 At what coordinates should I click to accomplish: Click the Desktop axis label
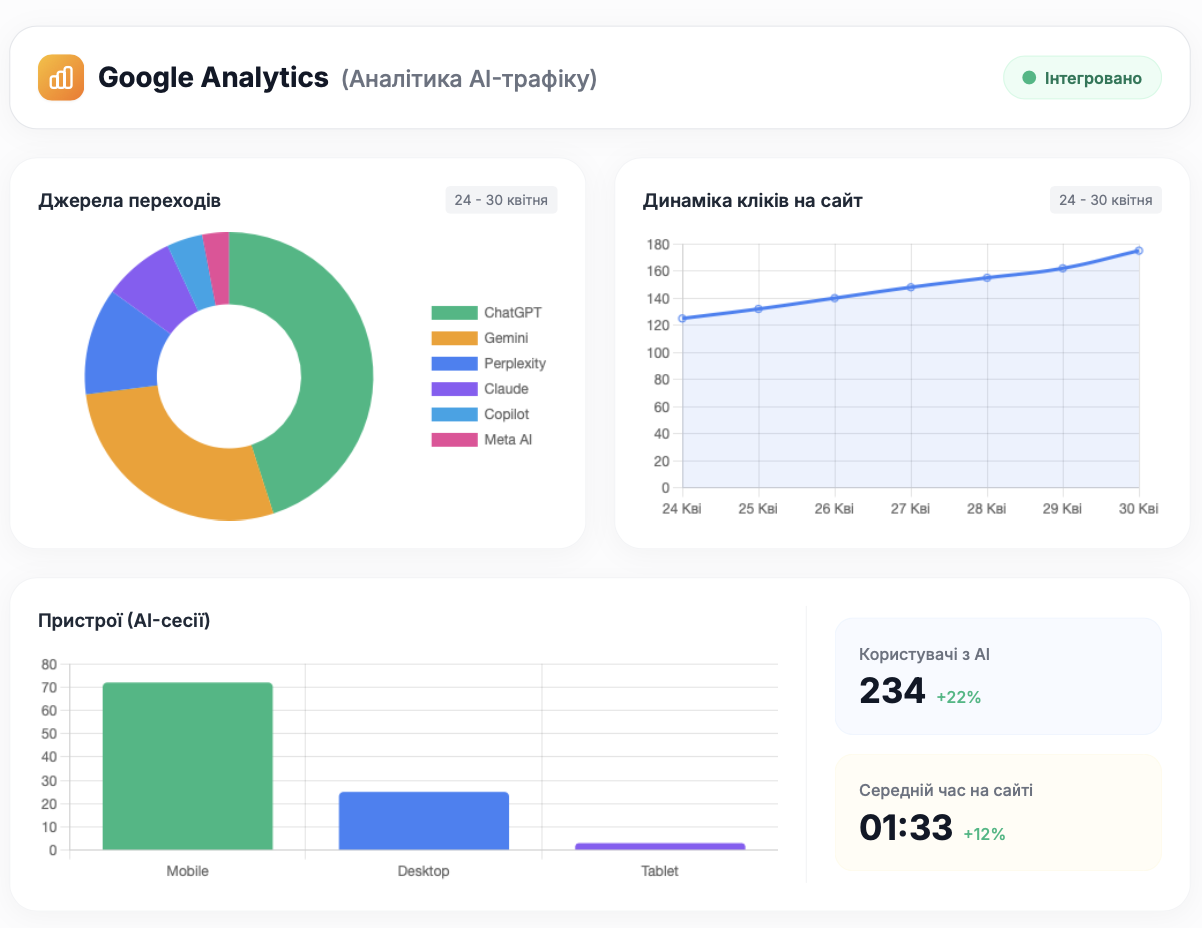[424, 871]
